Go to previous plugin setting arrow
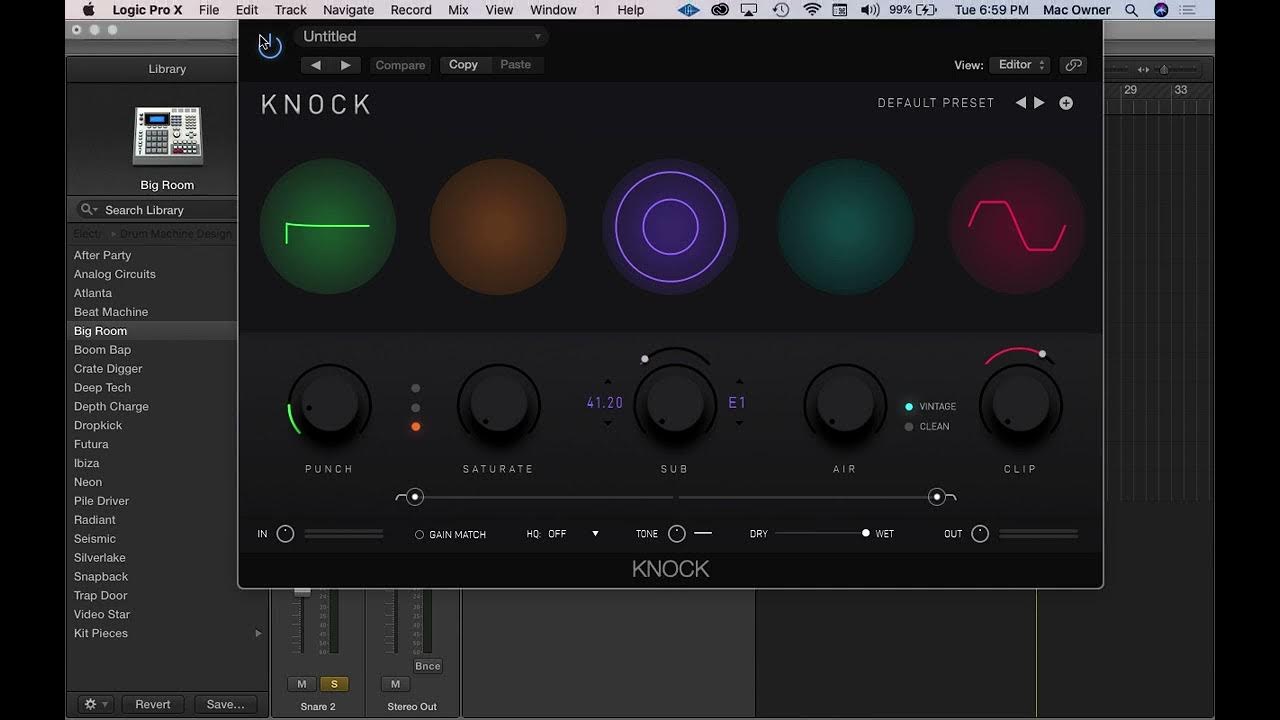Viewport: 1280px width, 720px height. 316,65
